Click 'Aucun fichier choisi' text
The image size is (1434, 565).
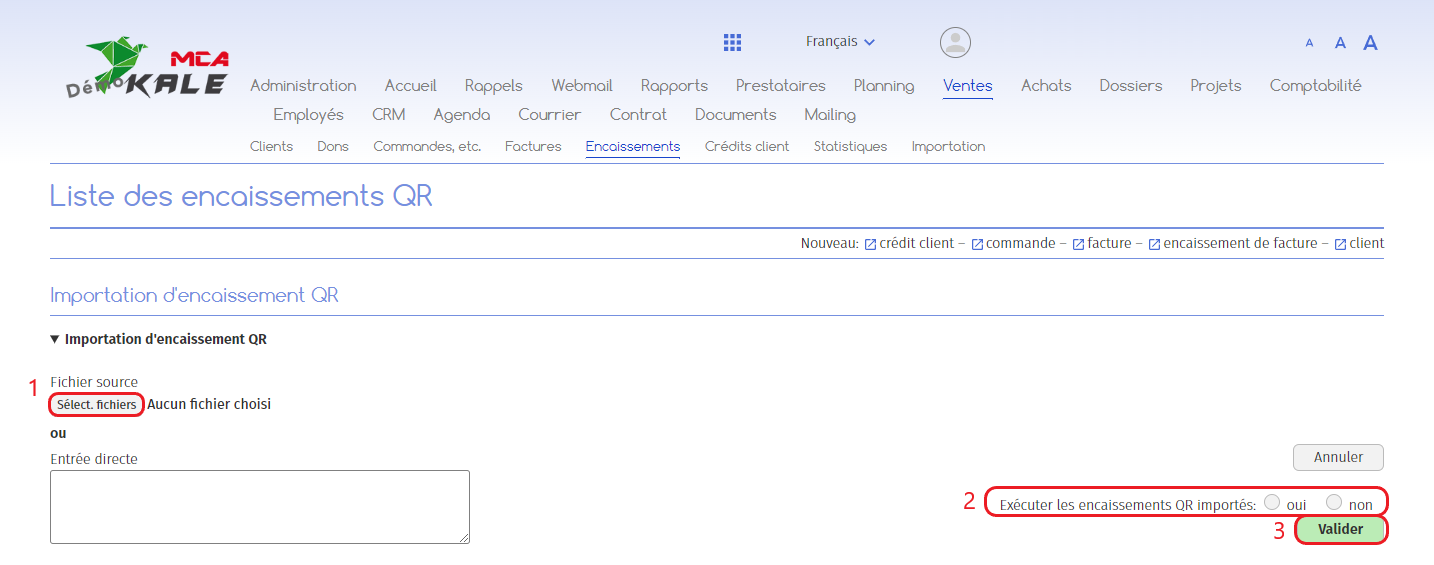209,405
